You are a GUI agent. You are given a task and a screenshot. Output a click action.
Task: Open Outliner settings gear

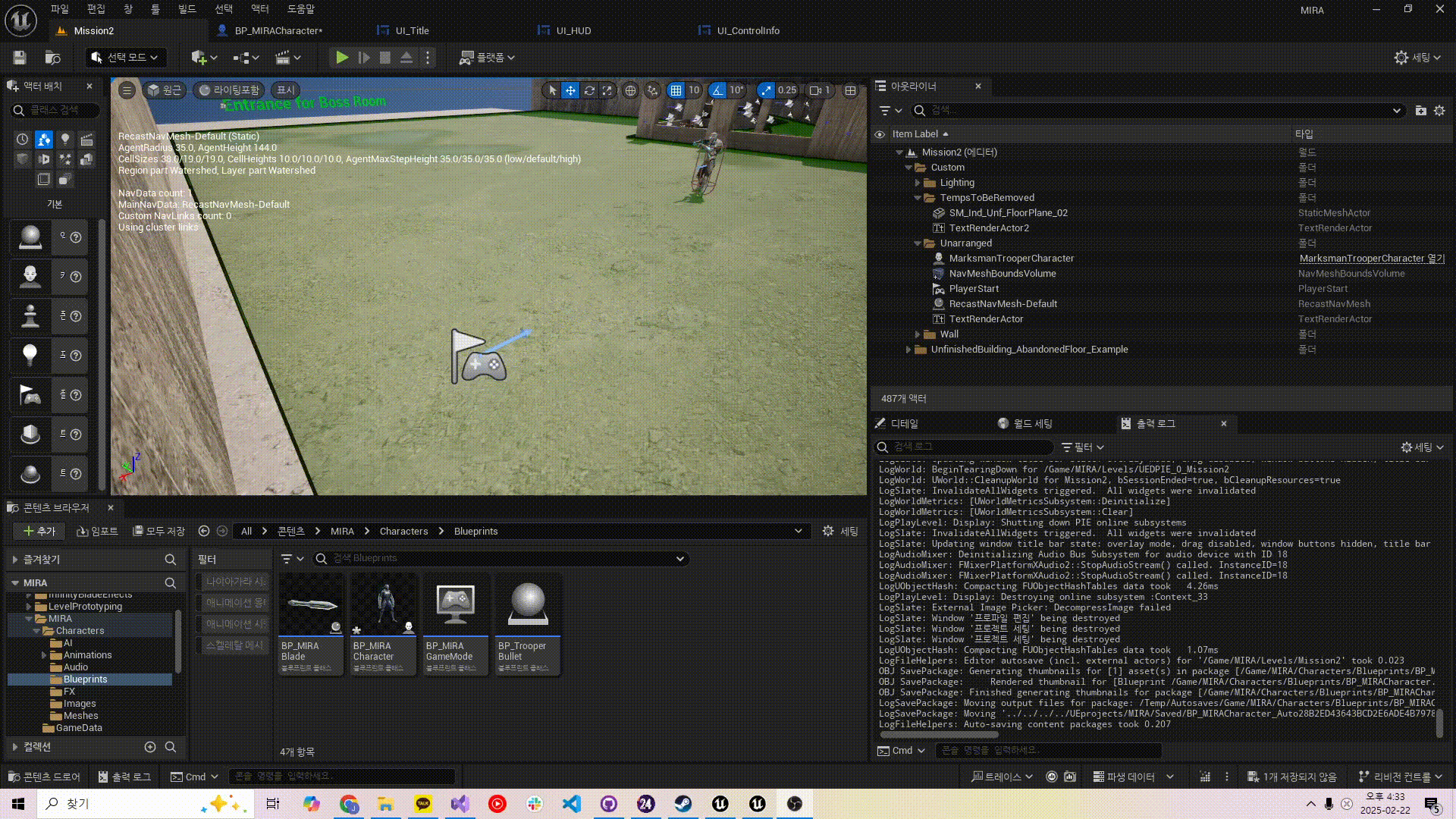pyautogui.click(x=1439, y=111)
